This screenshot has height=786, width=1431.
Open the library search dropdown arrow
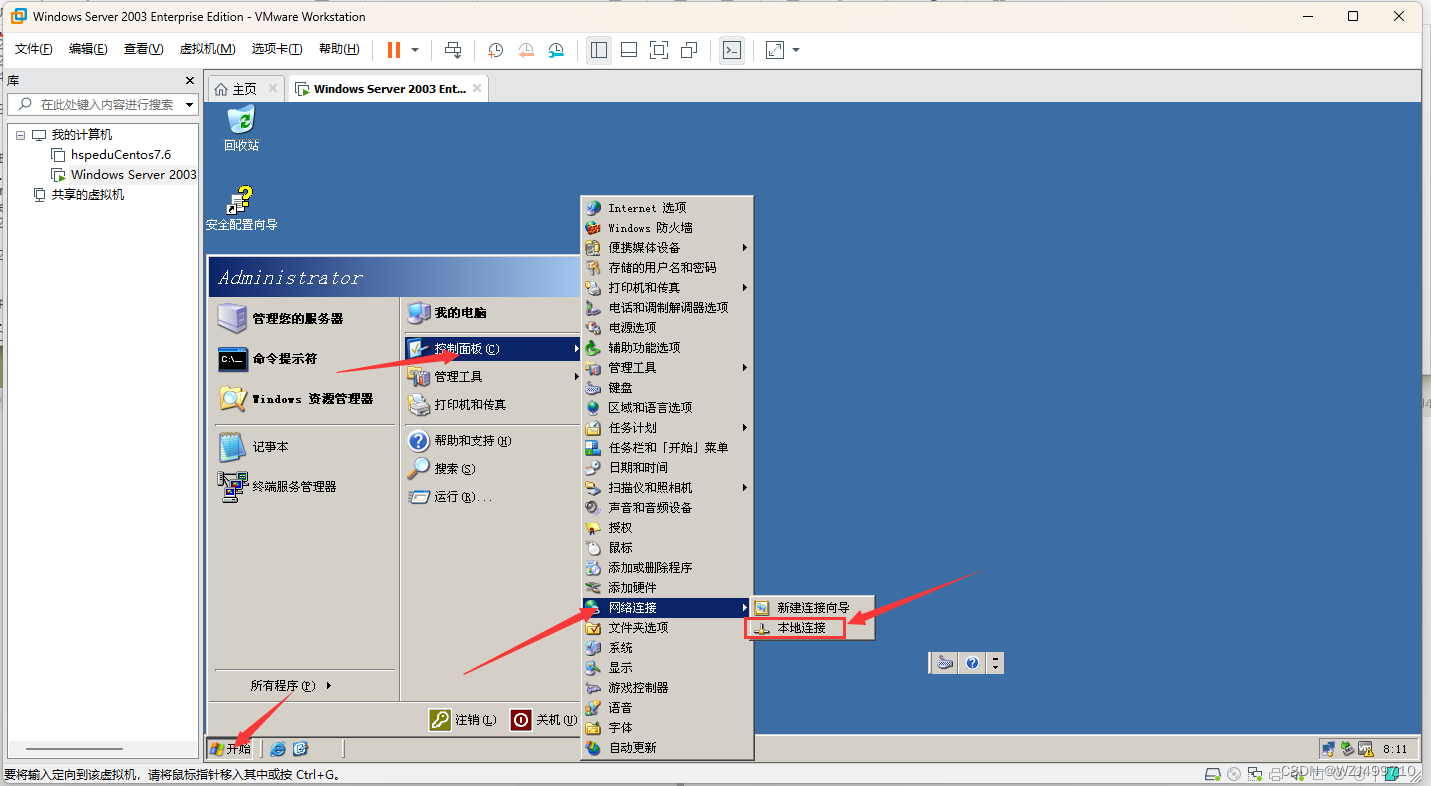pos(189,104)
